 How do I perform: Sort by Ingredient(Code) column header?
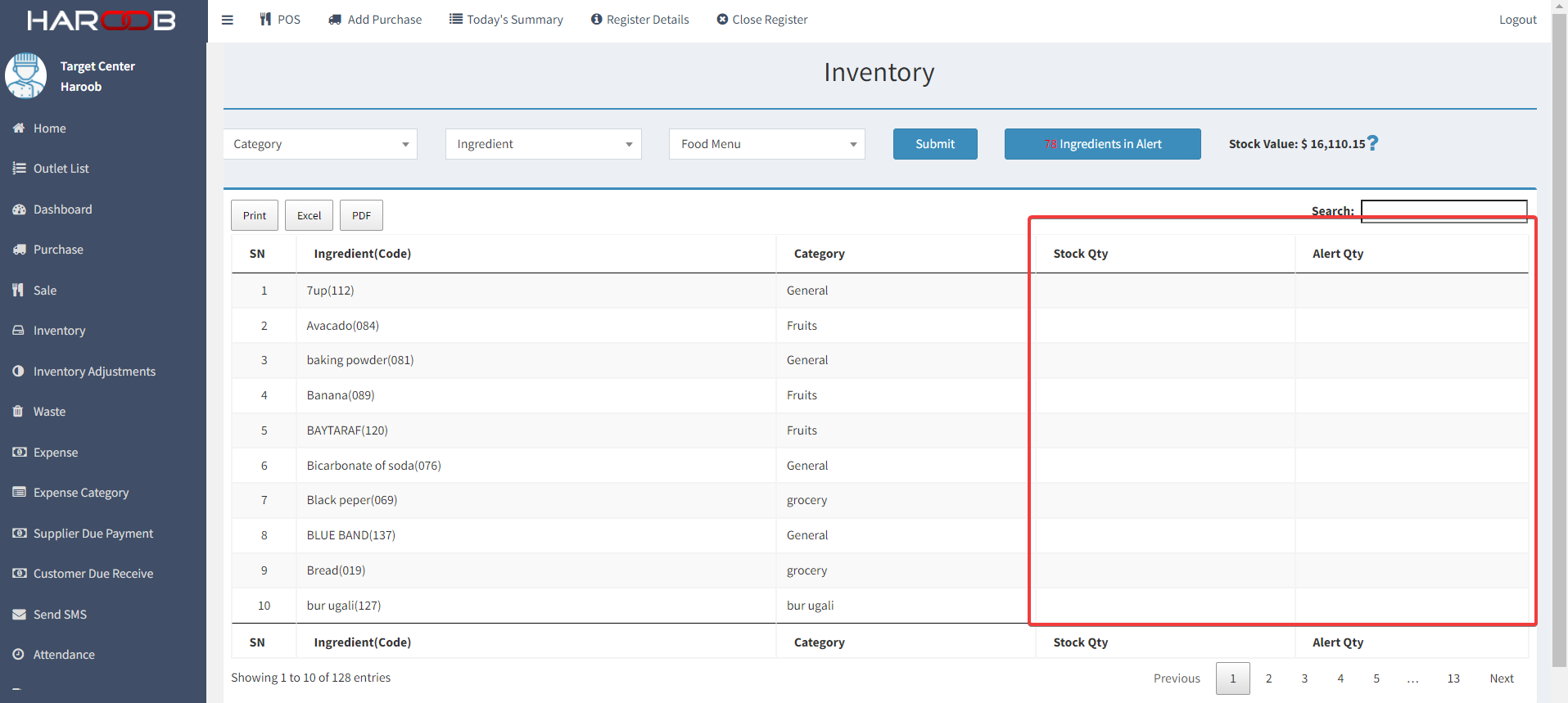click(x=536, y=254)
